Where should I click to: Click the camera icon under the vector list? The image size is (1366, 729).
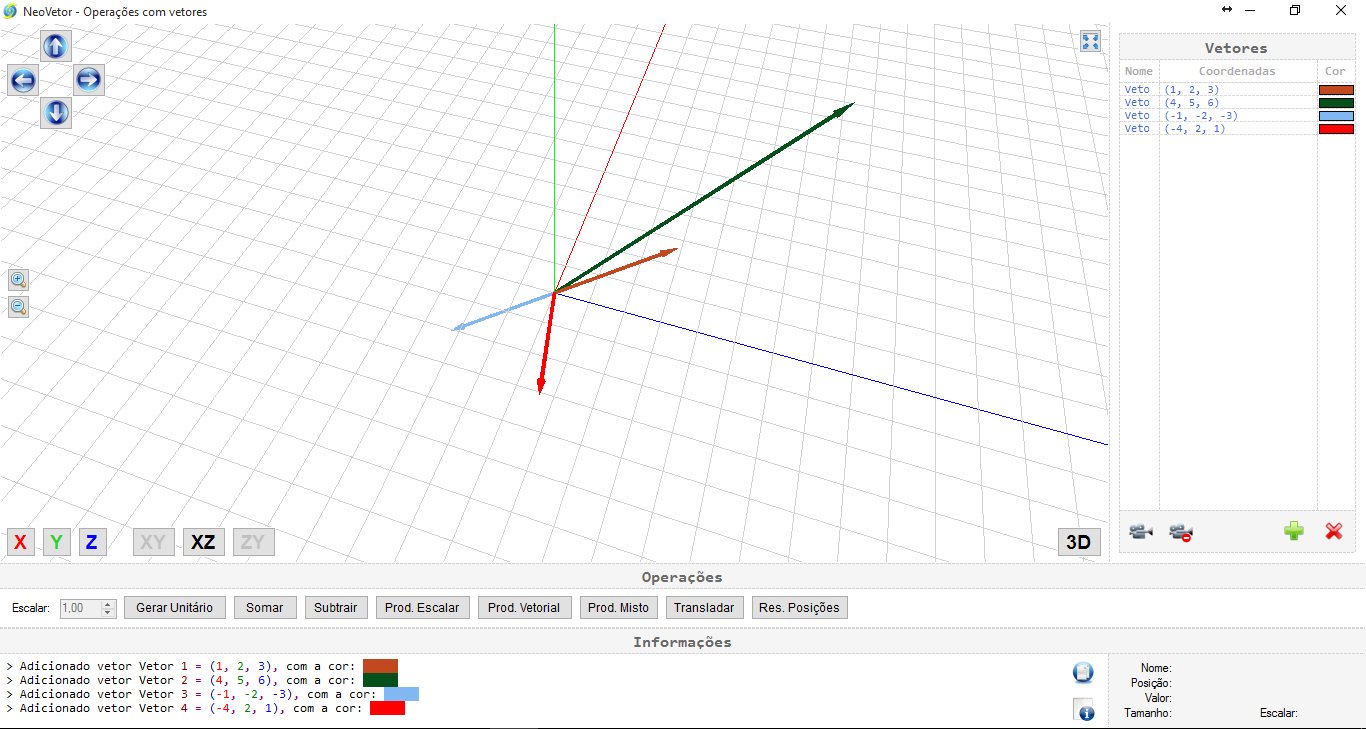1141,532
